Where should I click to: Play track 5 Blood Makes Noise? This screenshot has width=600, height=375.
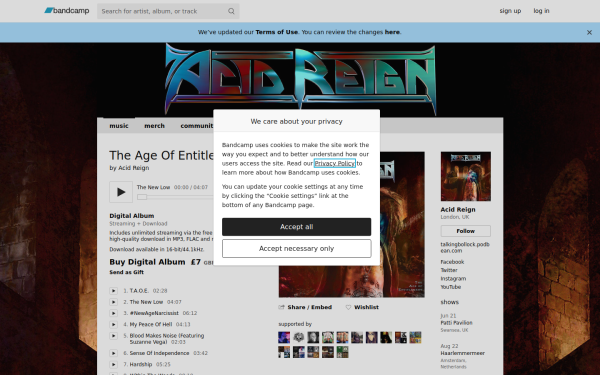113,336
